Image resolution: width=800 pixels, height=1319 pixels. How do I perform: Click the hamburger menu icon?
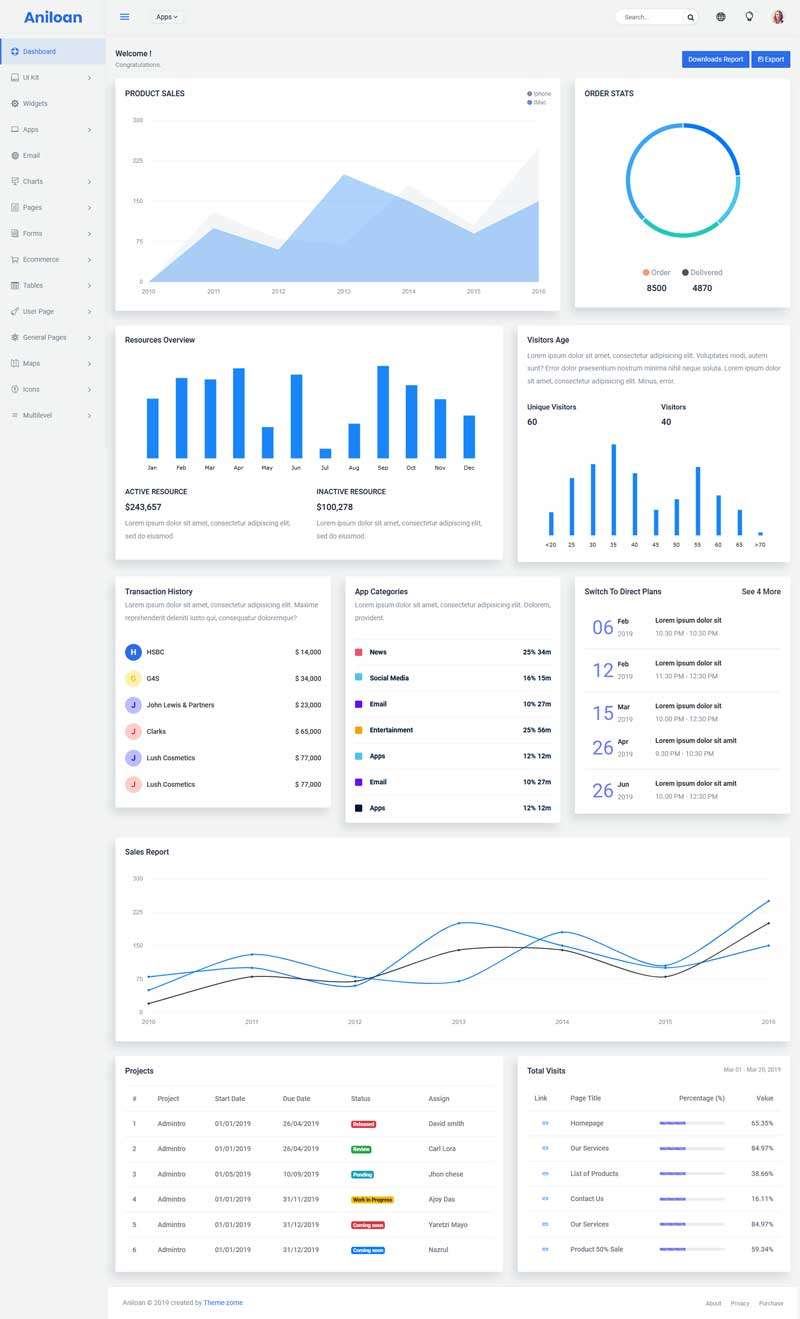[x=124, y=17]
